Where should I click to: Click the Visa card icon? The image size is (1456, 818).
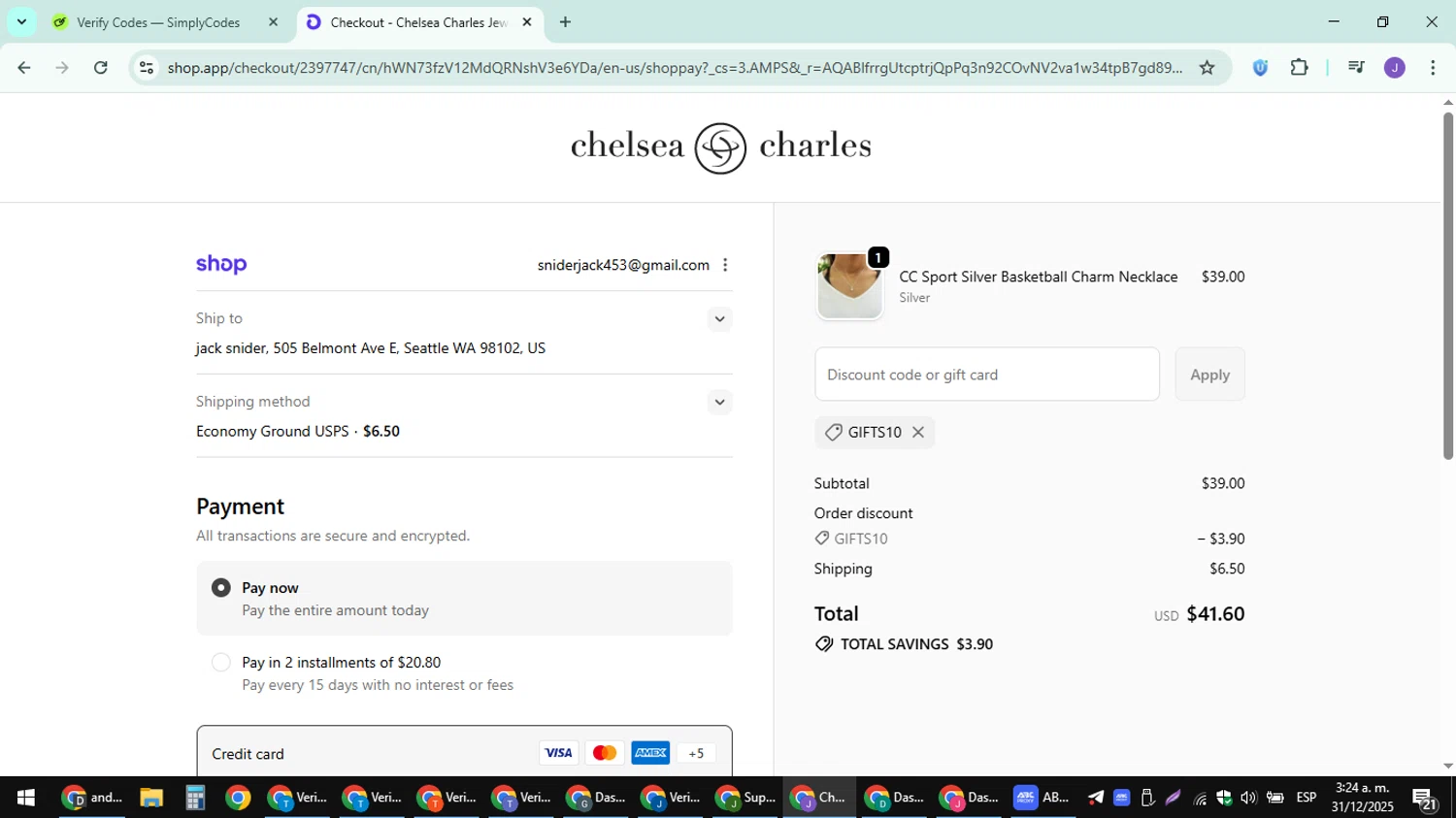pos(558,753)
